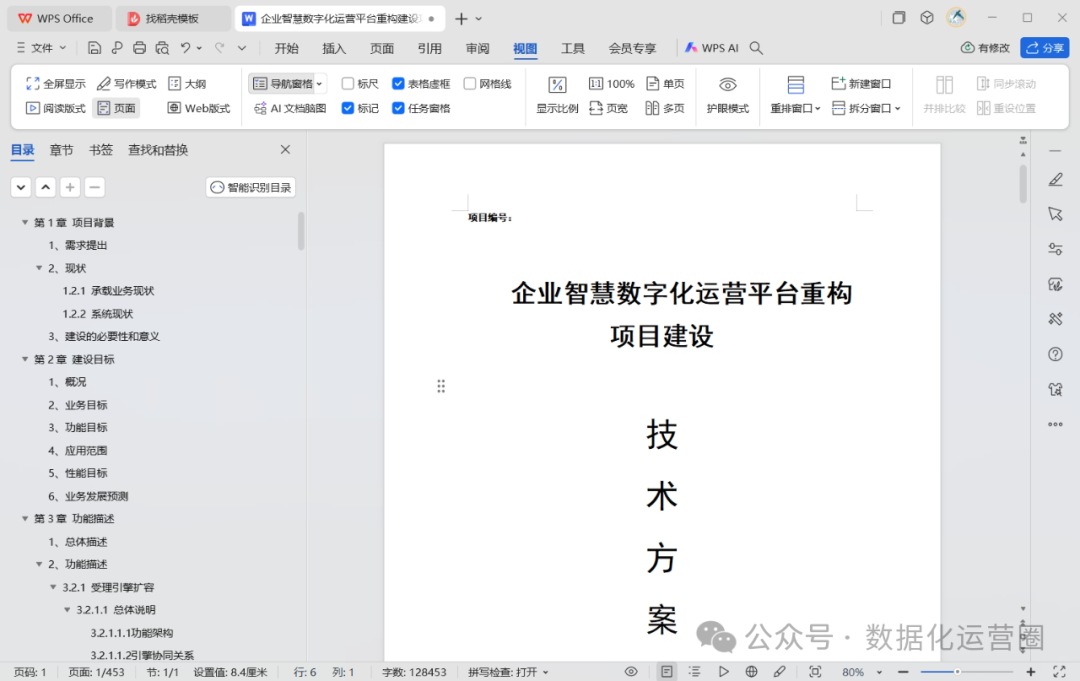Open the search magnifier beside WPS AI
This screenshot has height=681, width=1080.
click(756, 48)
